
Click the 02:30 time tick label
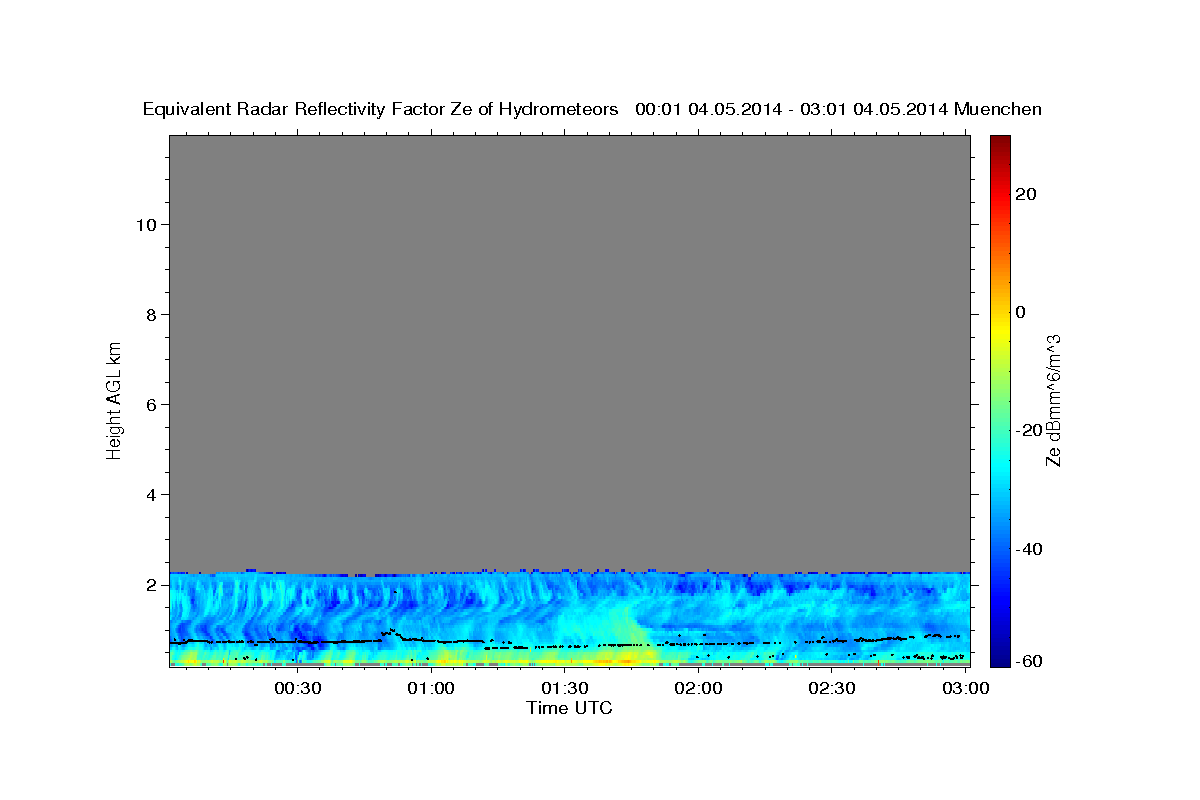click(832, 688)
